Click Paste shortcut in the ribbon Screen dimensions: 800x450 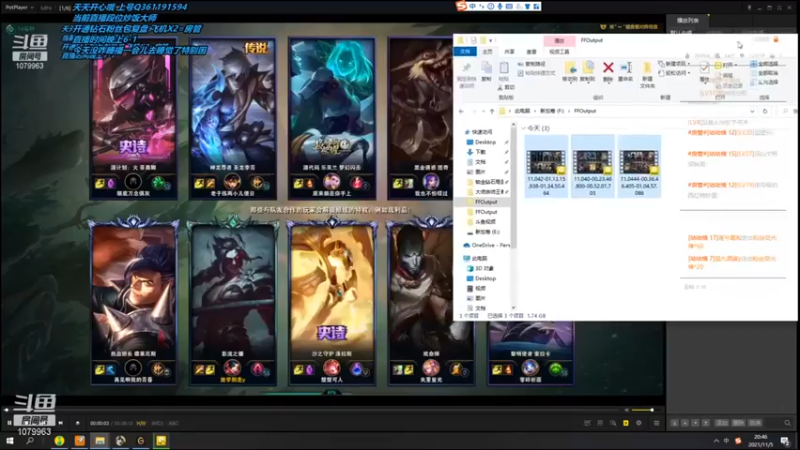[x=536, y=73]
